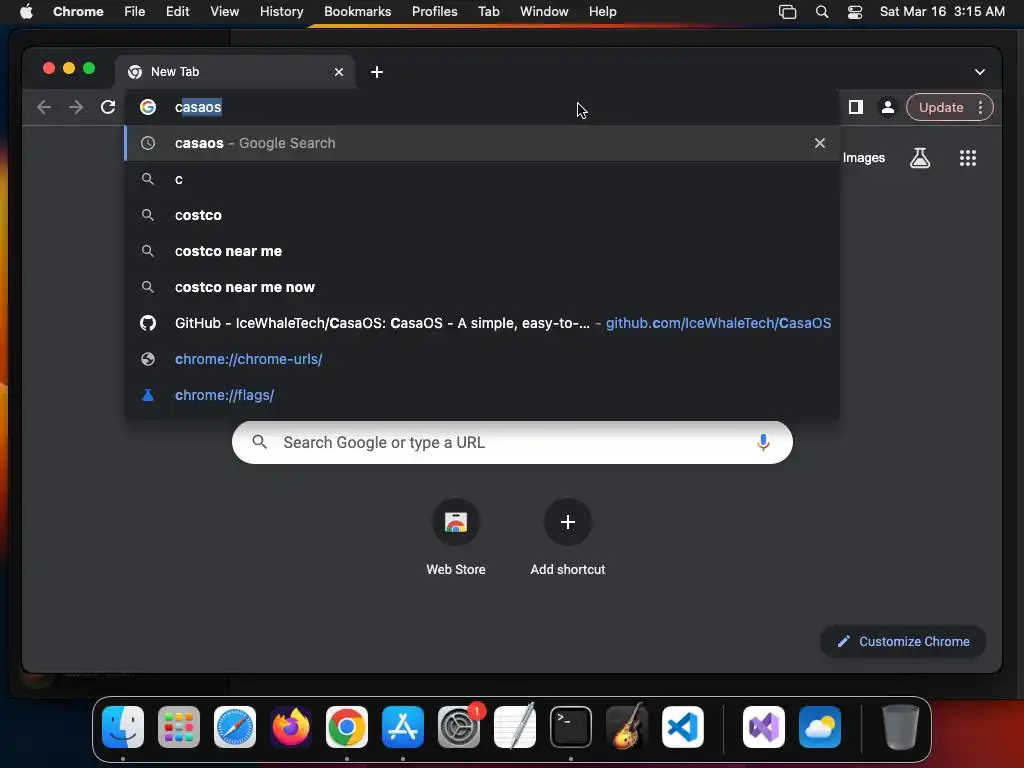Open the History menu
This screenshot has height=768, width=1024.
[281, 11]
